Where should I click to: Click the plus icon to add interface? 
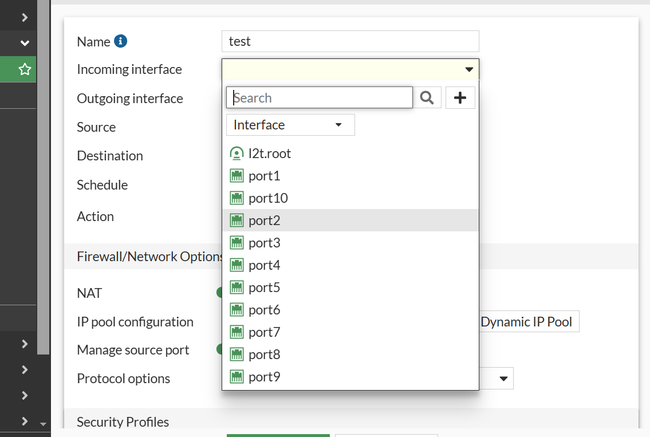[x=460, y=98]
